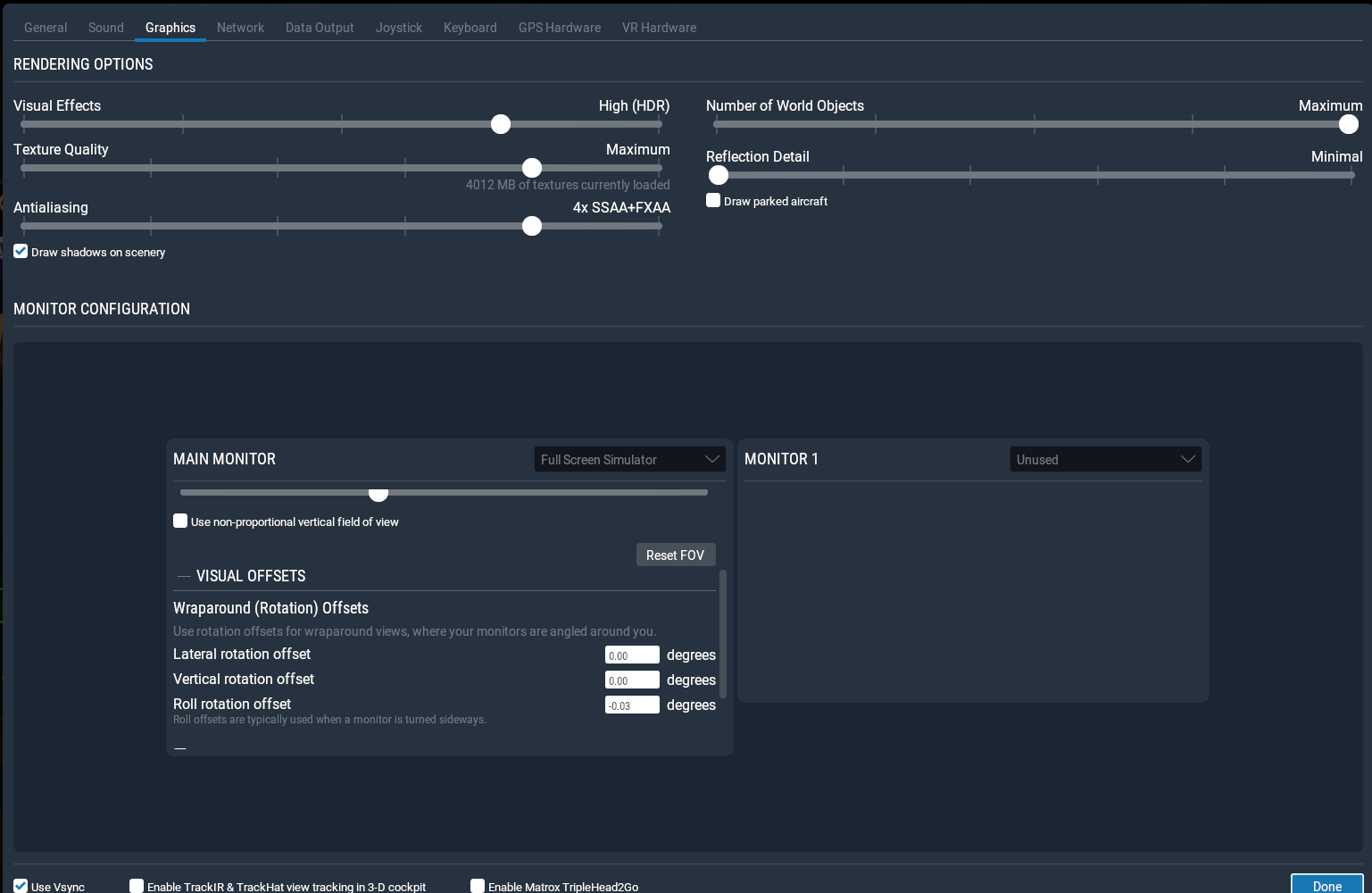Open the Full Screen Simulator dropdown

point(629,459)
